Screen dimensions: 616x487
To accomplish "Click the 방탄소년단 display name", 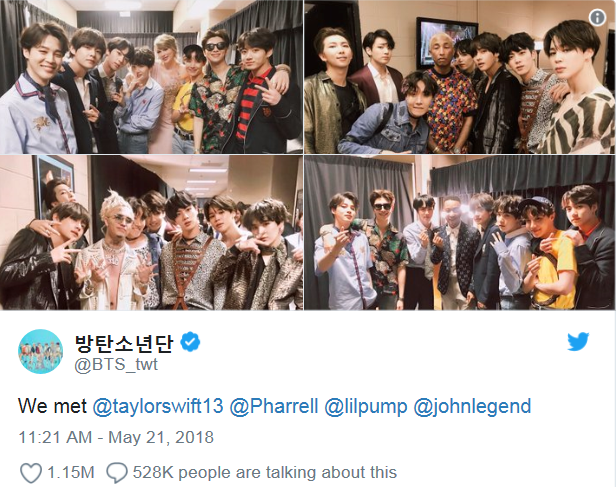I will (124, 342).
